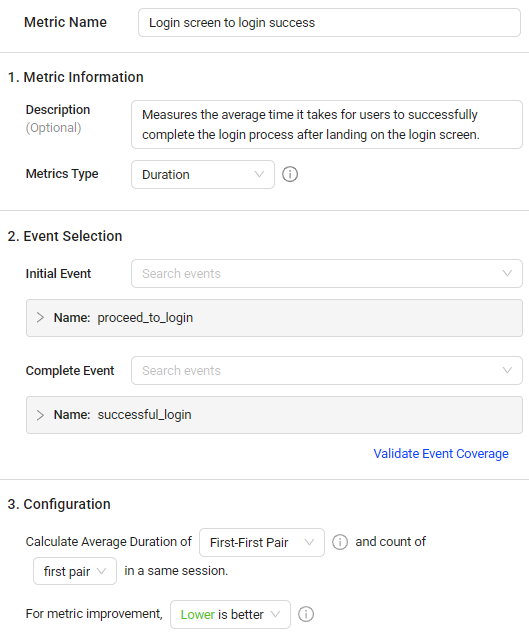Open the First-First Pair dropdown
The width and height of the screenshot is (529, 634).
[x=262, y=542]
